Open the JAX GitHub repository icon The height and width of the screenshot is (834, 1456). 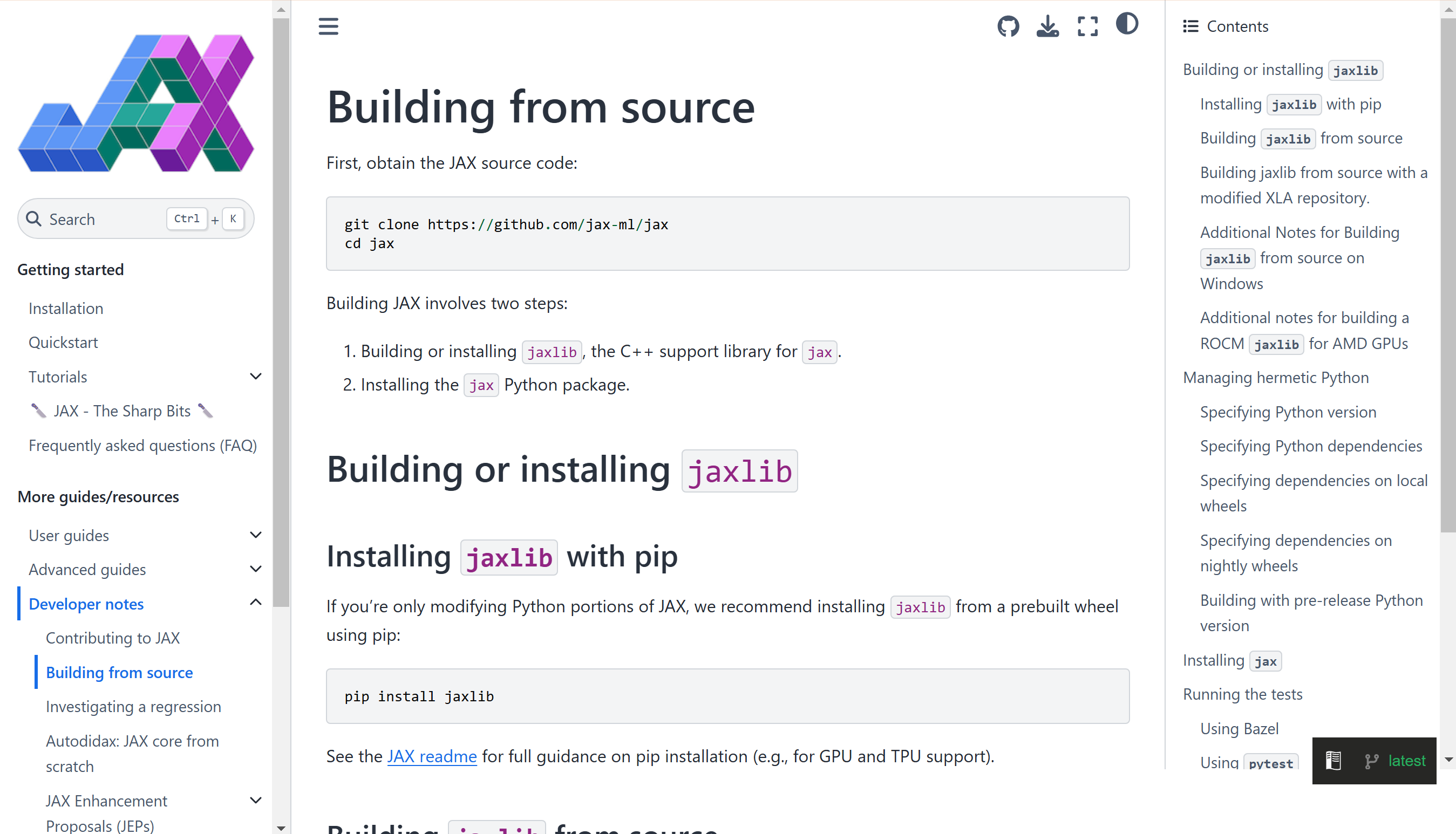1008,26
